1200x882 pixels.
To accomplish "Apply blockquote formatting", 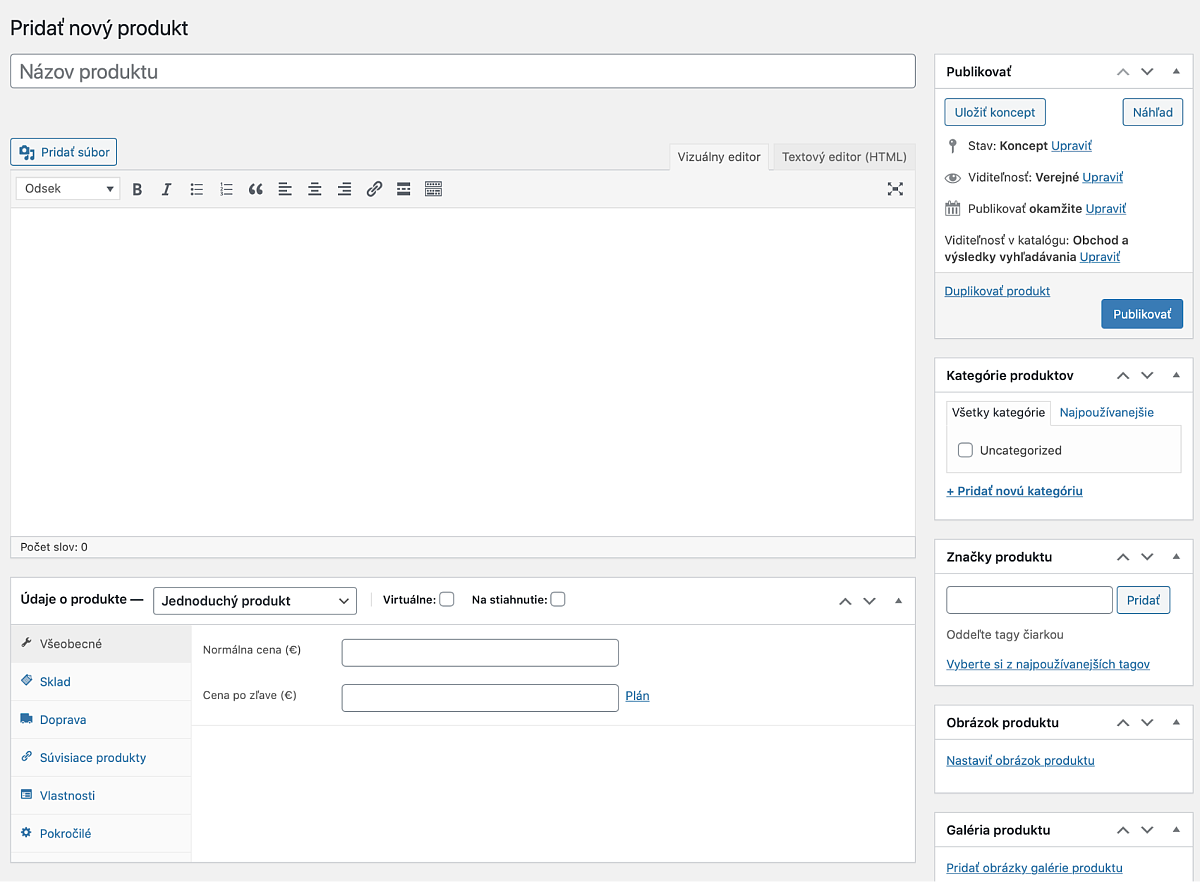I will pos(256,189).
